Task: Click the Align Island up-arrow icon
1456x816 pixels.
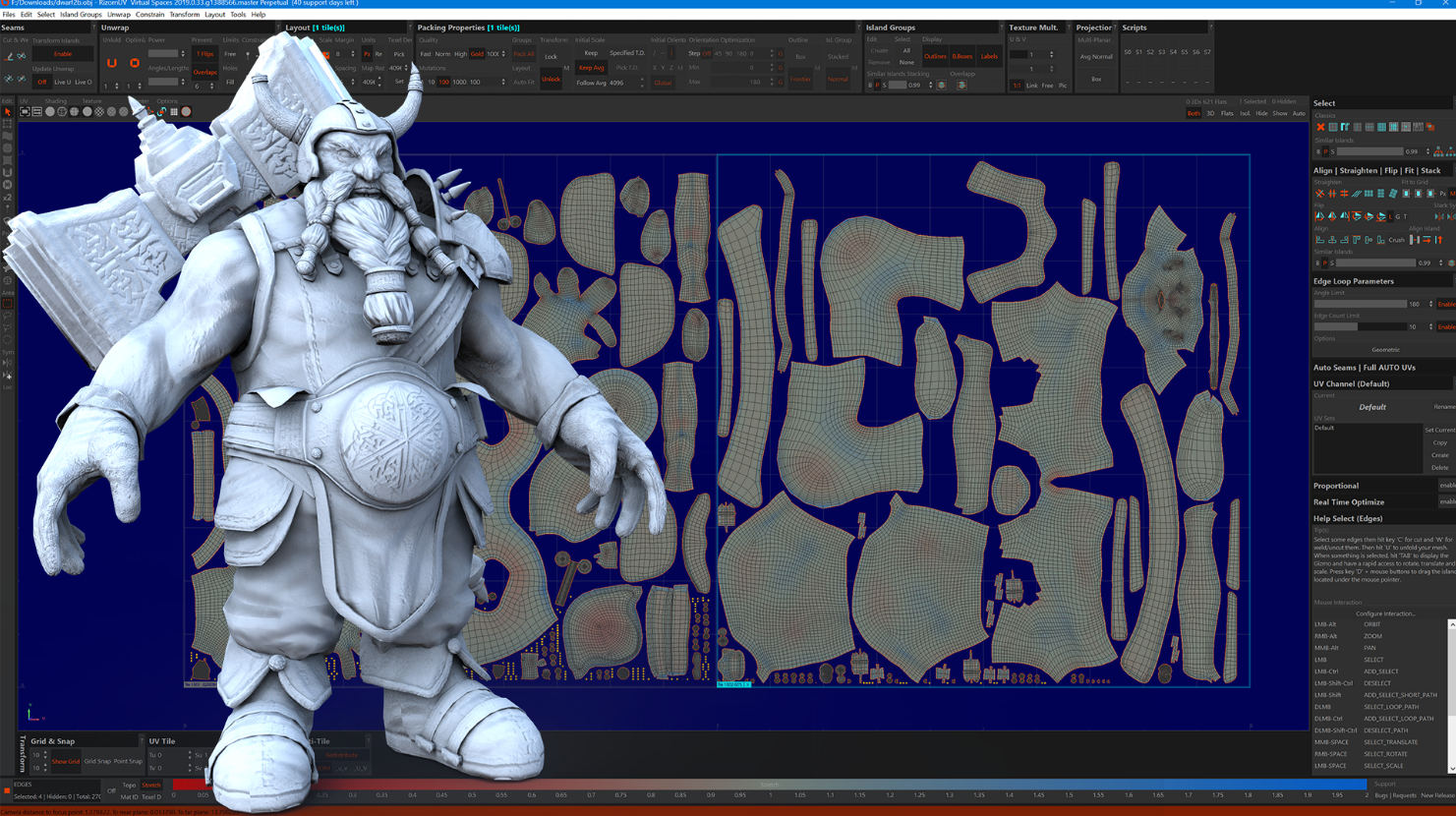Action: coord(1438,240)
